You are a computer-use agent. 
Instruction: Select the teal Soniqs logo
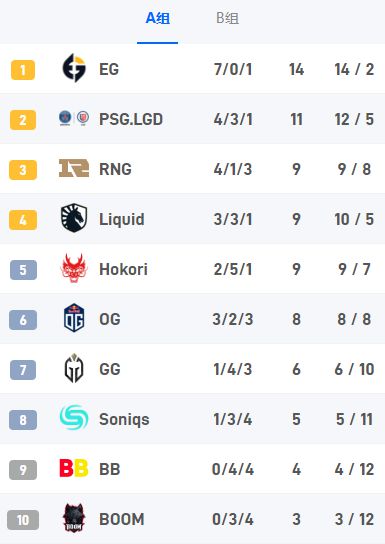pos(74,418)
